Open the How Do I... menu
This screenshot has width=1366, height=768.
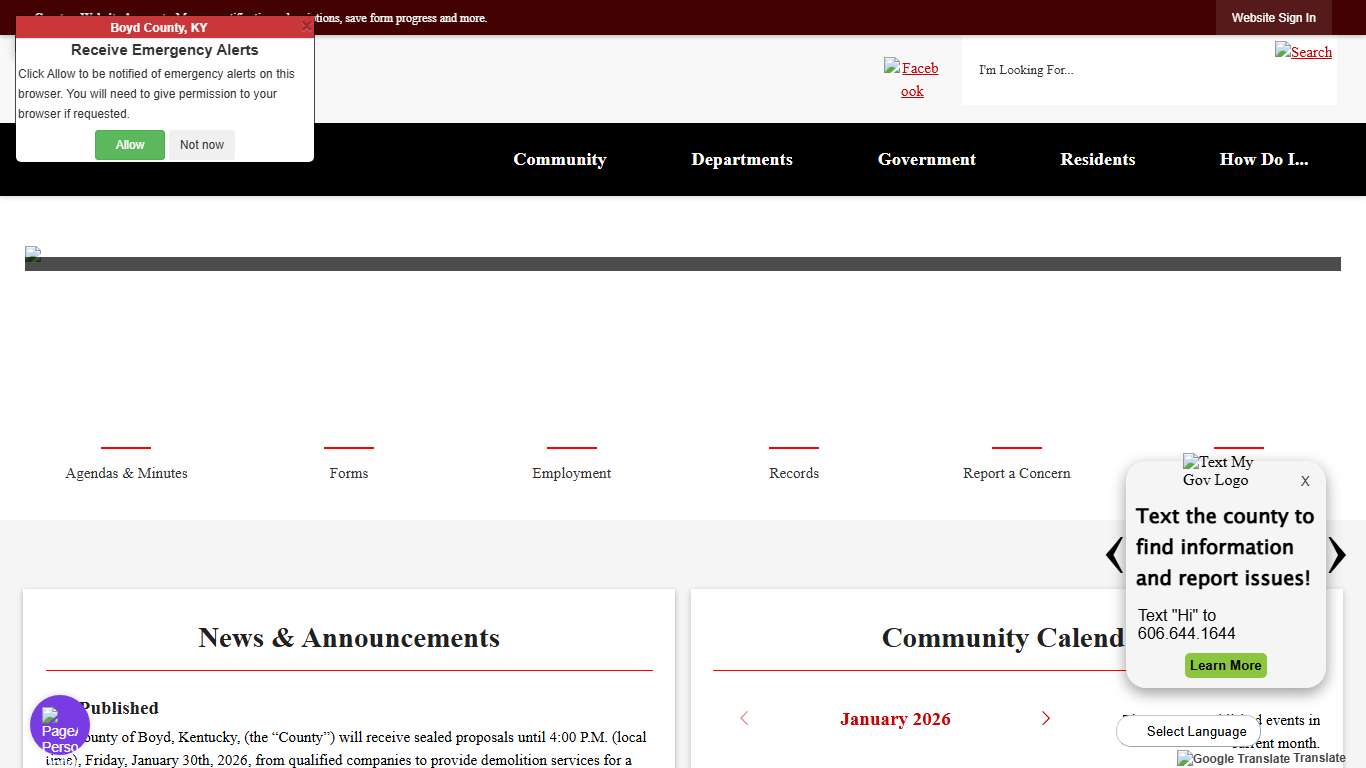pyautogui.click(x=1263, y=159)
